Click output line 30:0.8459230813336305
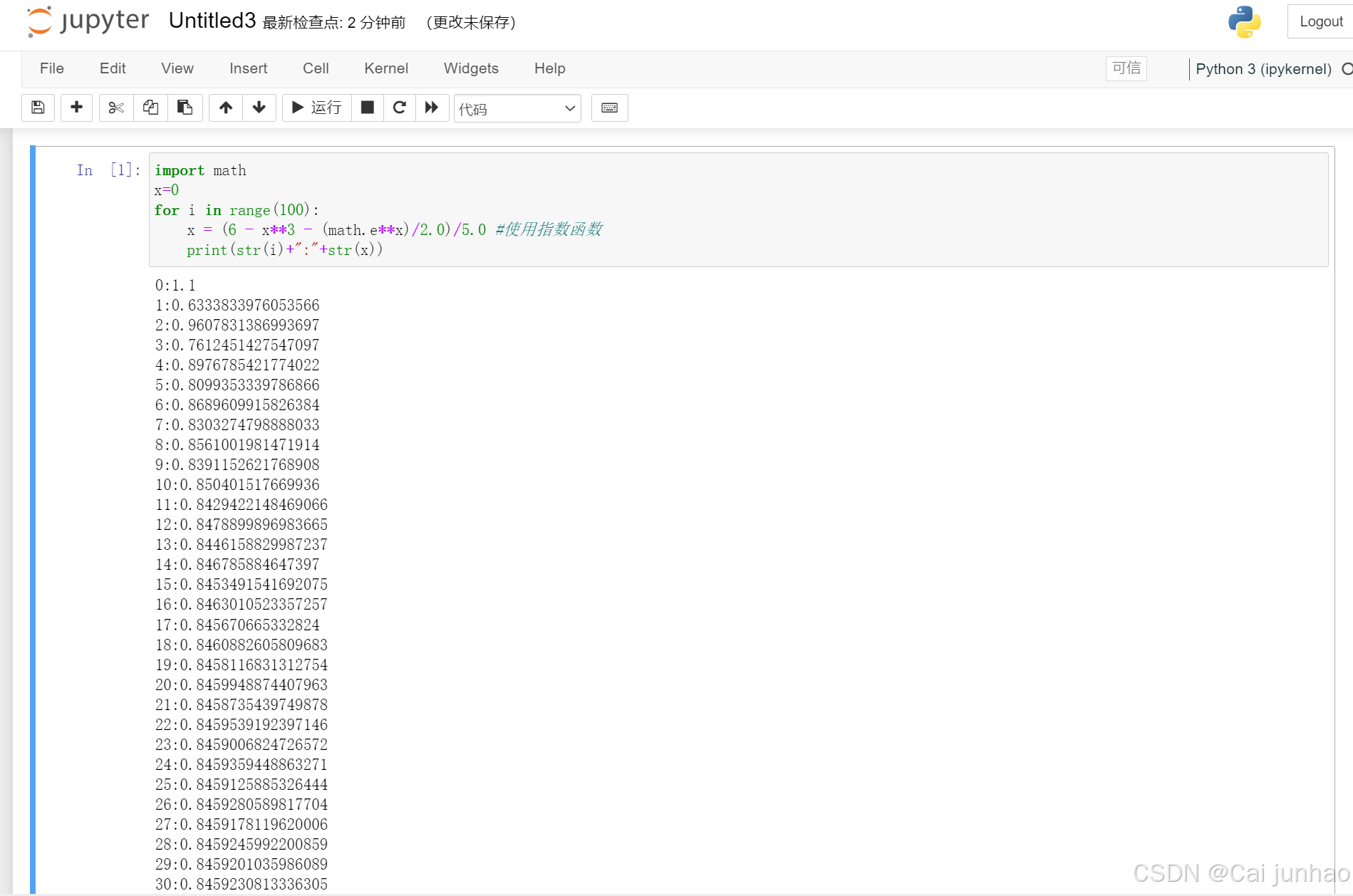The width and height of the screenshot is (1353, 896). [242, 885]
